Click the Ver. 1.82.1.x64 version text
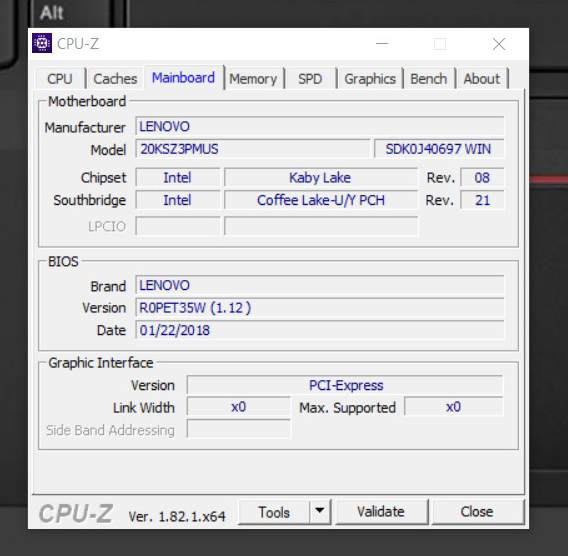 point(177,516)
